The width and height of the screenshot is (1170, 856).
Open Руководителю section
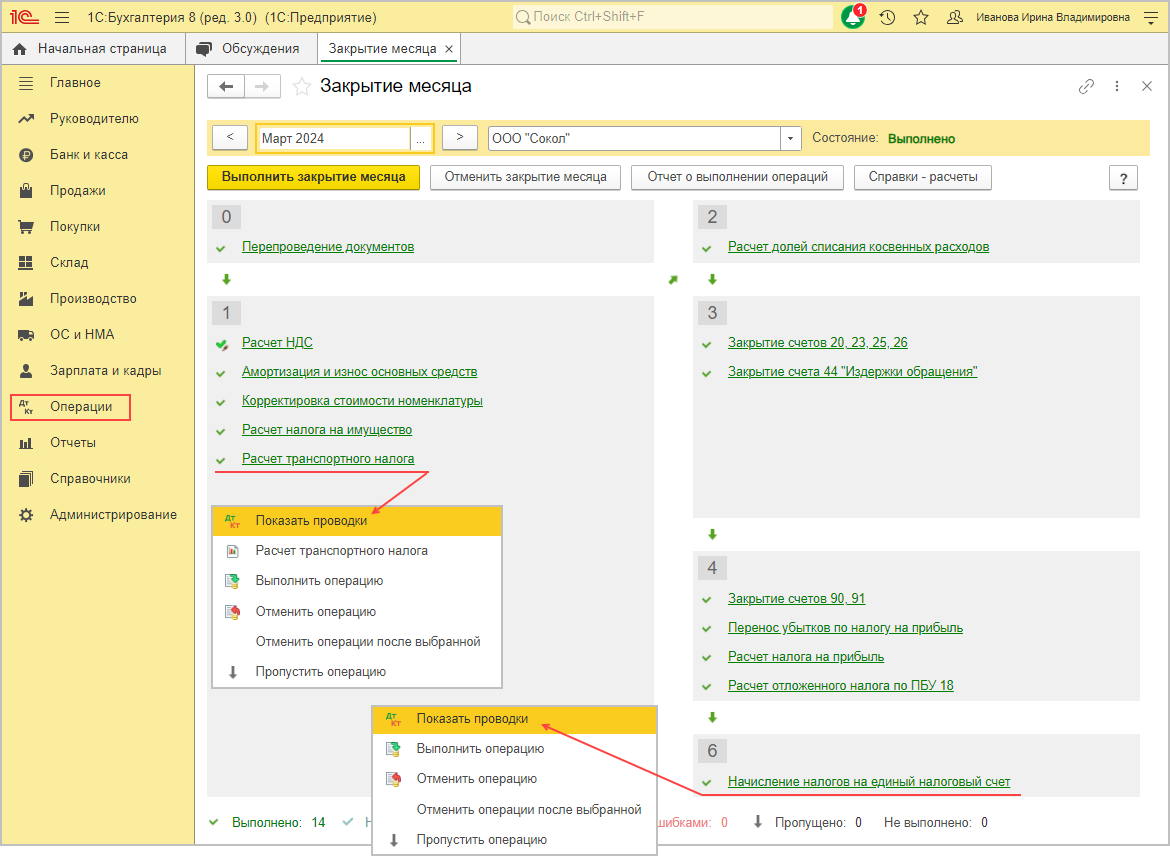coord(94,119)
